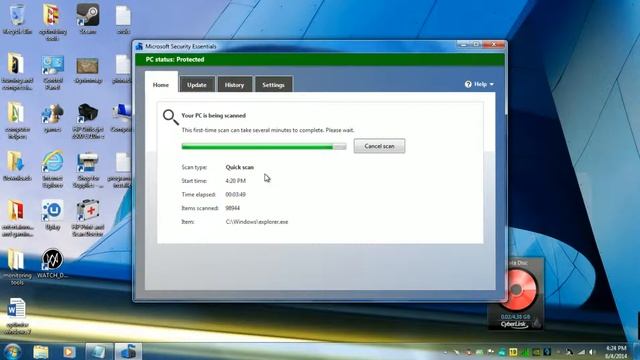Viewport: 640px width, 360px height.
Task: Click the network signal tray icon
Action: (581, 352)
